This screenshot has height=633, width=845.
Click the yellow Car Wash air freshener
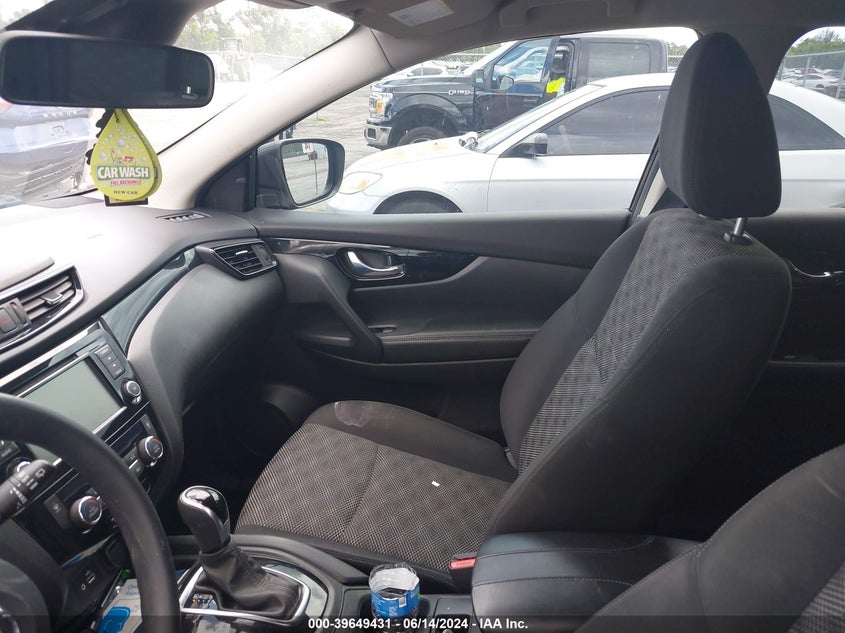tap(124, 160)
